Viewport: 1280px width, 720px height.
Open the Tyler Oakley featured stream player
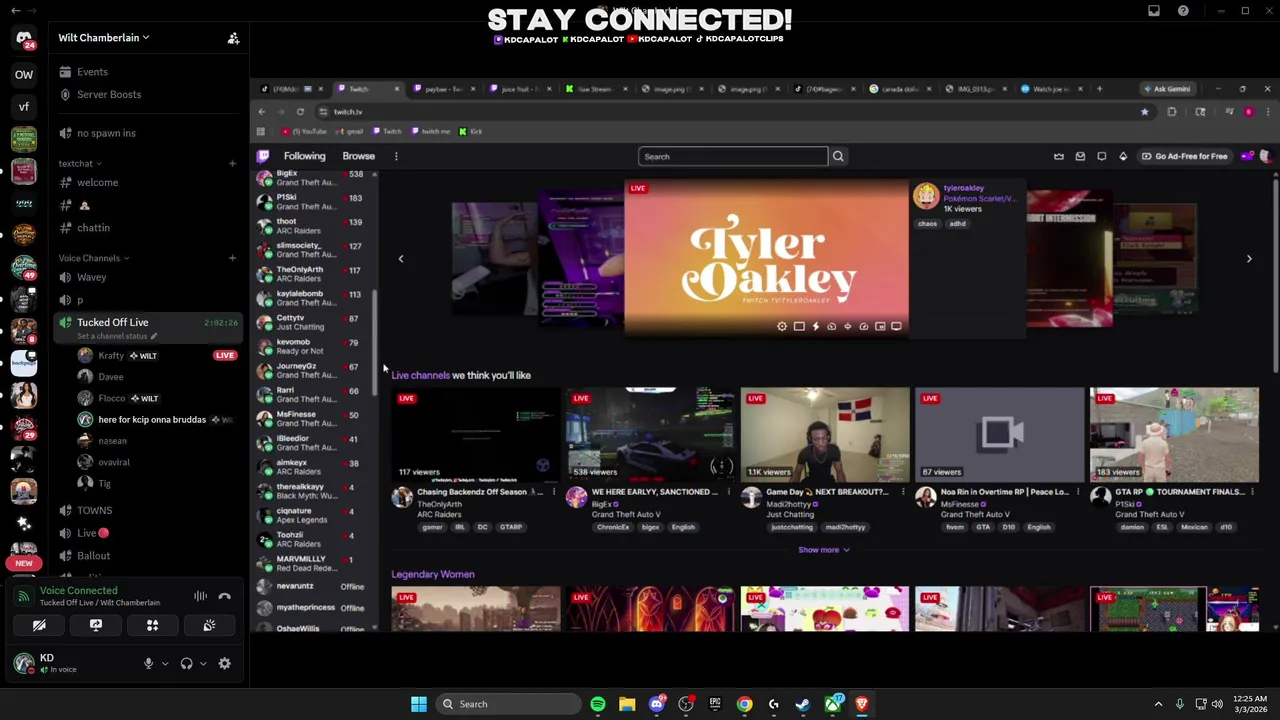tap(766, 258)
